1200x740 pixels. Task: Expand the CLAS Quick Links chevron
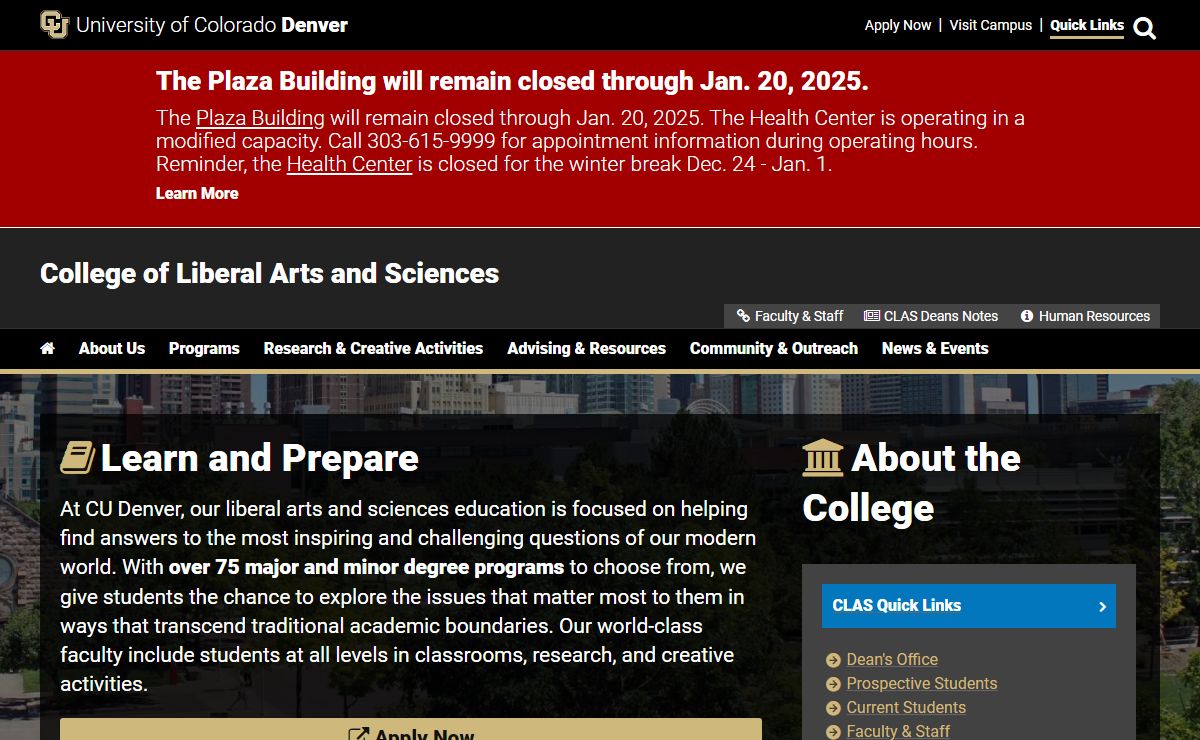point(1102,606)
